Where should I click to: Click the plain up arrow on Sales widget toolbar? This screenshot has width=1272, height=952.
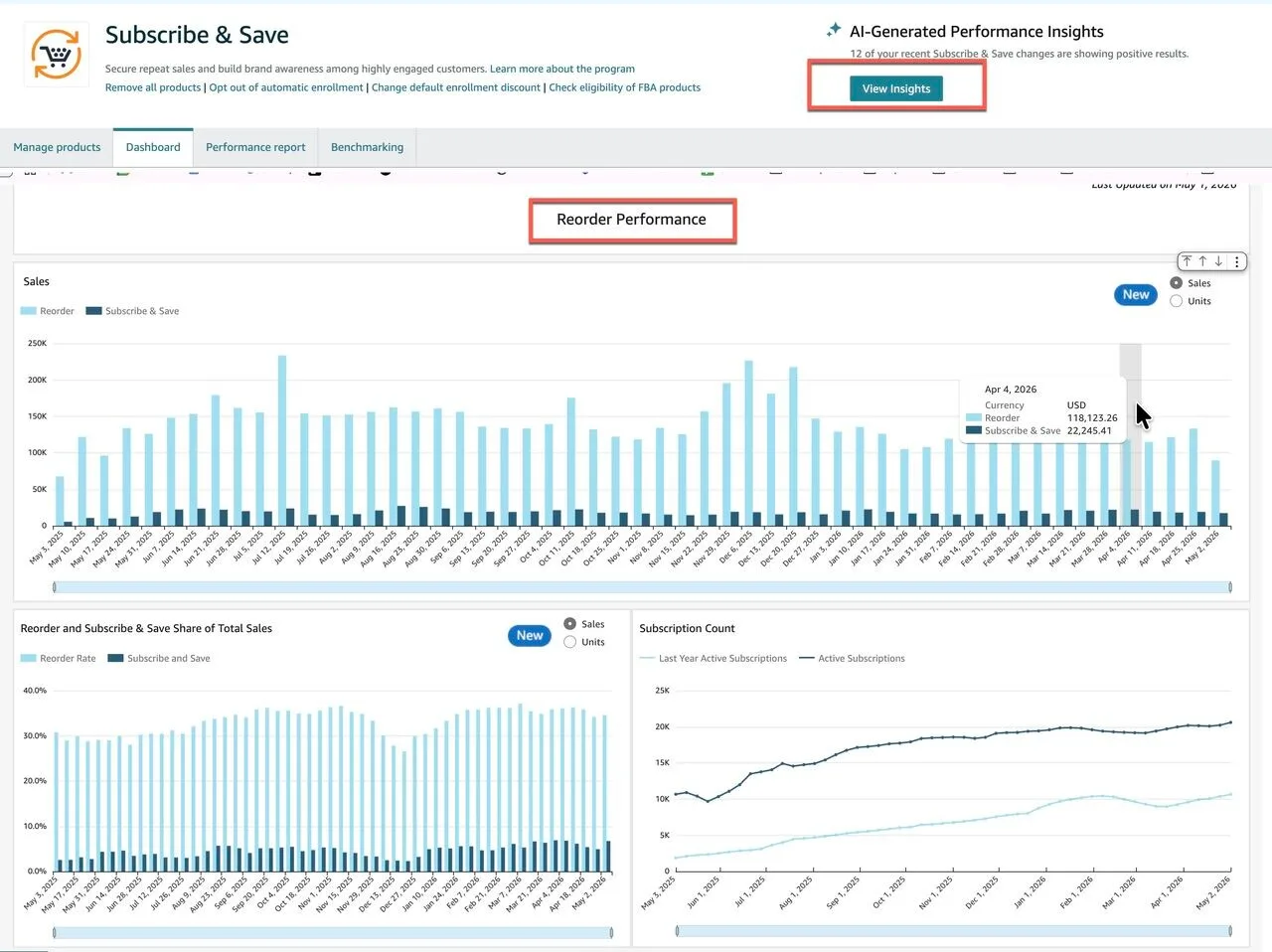1202,261
